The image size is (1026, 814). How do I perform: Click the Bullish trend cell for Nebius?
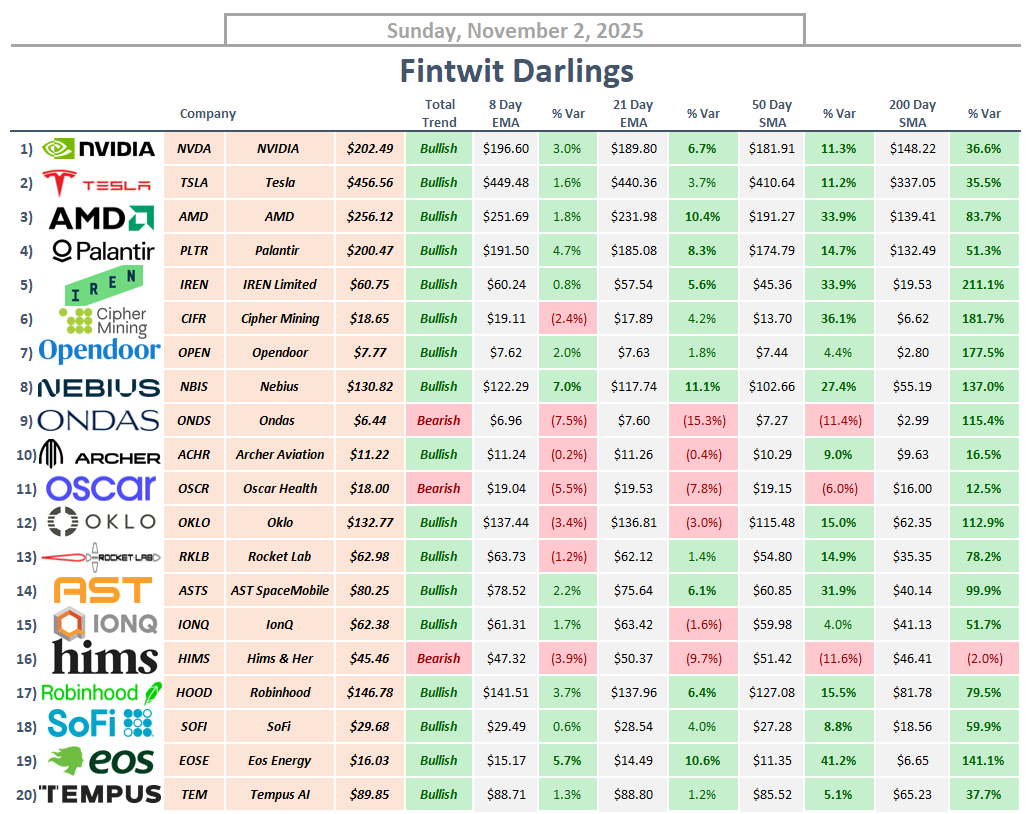tap(439, 387)
